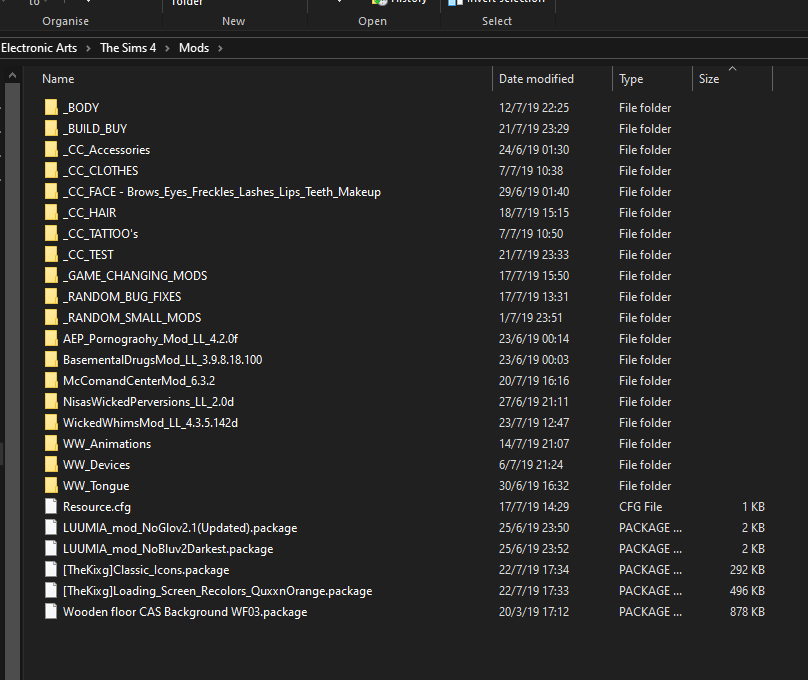This screenshot has height=680, width=808.
Task: Click the LUUMIA_mod_NoBluv2Darkest package file icon
Action: 51,549
